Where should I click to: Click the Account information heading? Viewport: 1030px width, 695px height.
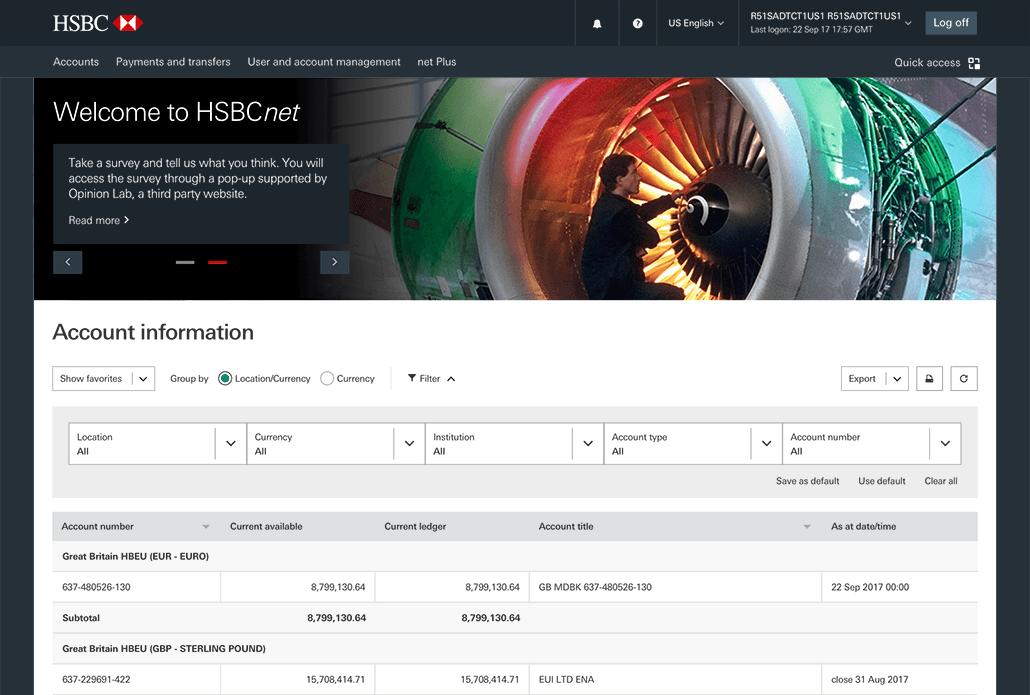[153, 332]
